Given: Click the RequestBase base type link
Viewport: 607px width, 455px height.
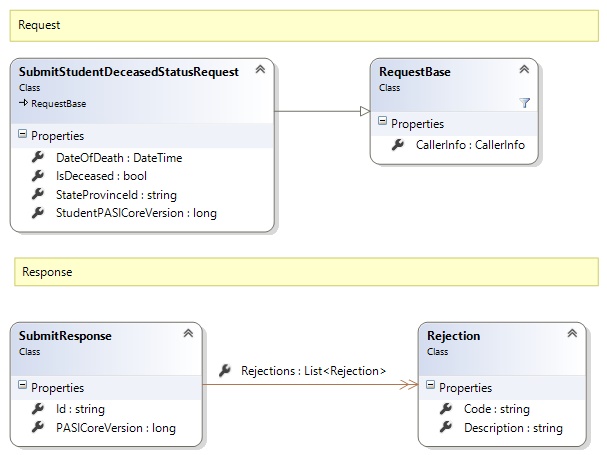Looking at the screenshot, I should 58,103.
